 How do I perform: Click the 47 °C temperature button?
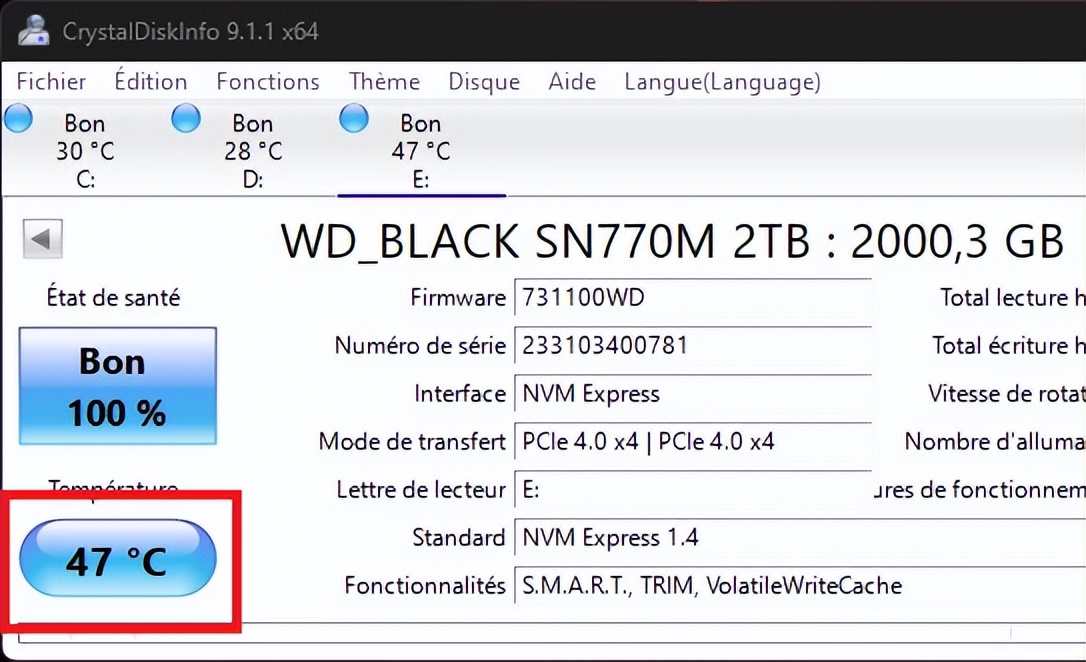click(118, 558)
